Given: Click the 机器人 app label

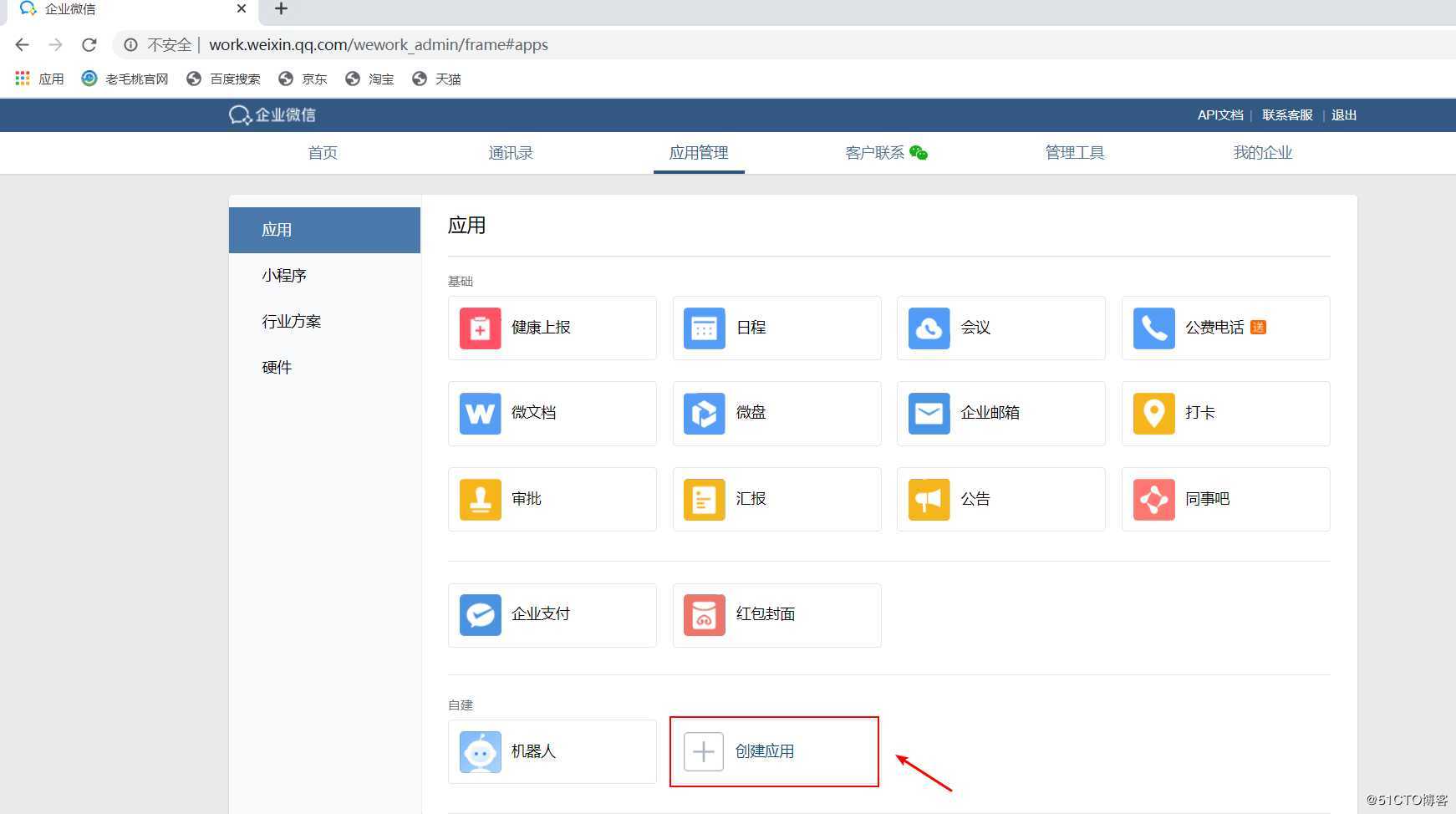Looking at the screenshot, I should pyautogui.click(x=533, y=751).
